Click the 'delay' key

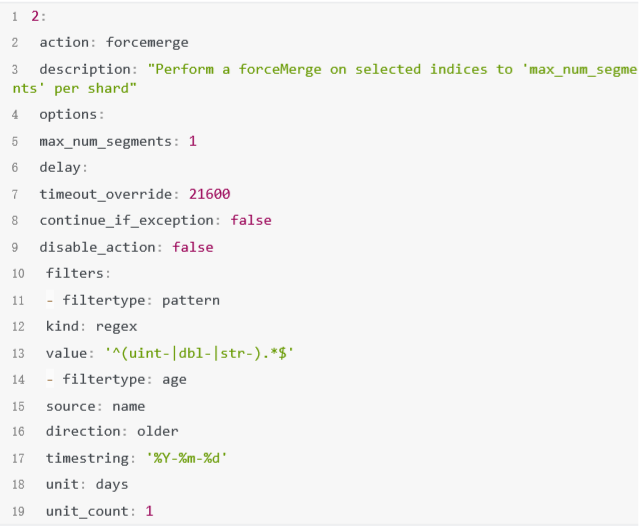tap(61, 167)
